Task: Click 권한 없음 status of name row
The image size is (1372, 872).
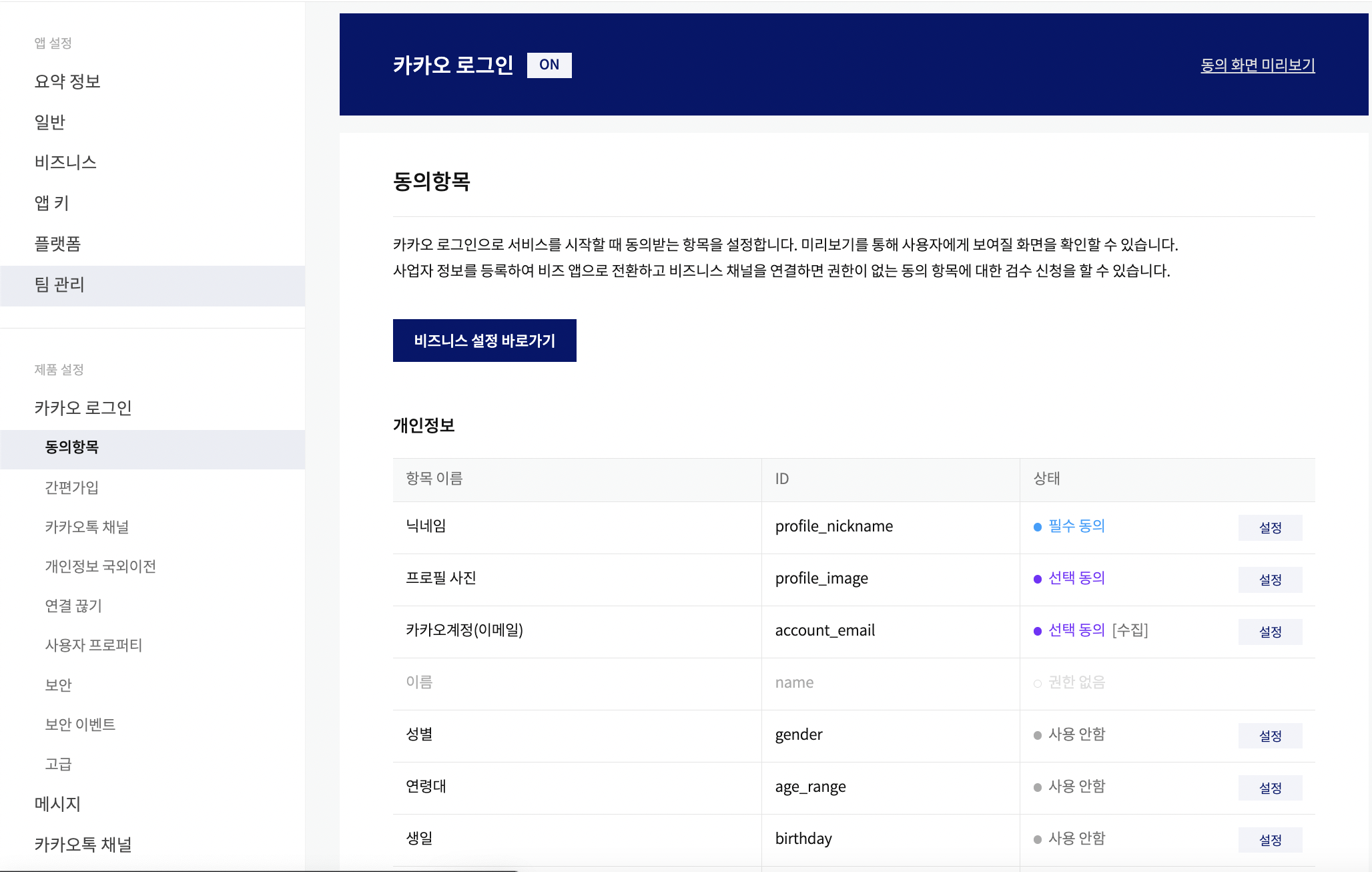Action: pos(1070,682)
